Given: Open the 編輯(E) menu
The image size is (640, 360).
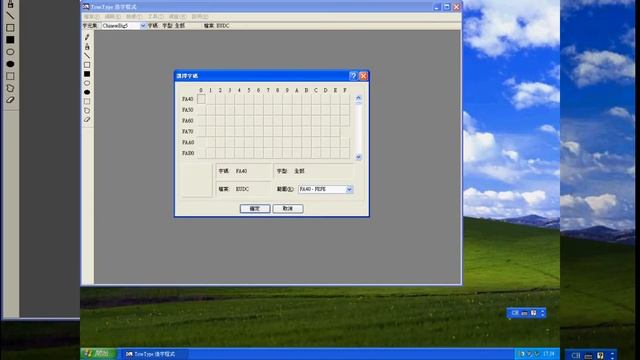Looking at the screenshot, I should point(113,17).
